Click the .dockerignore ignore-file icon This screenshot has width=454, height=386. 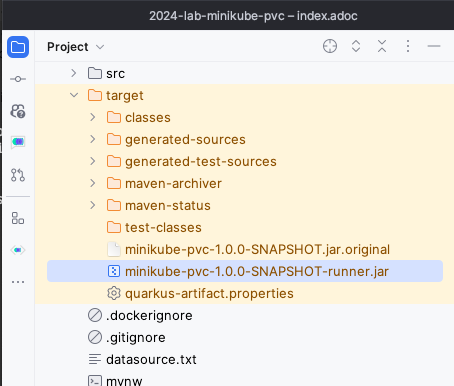click(95, 315)
